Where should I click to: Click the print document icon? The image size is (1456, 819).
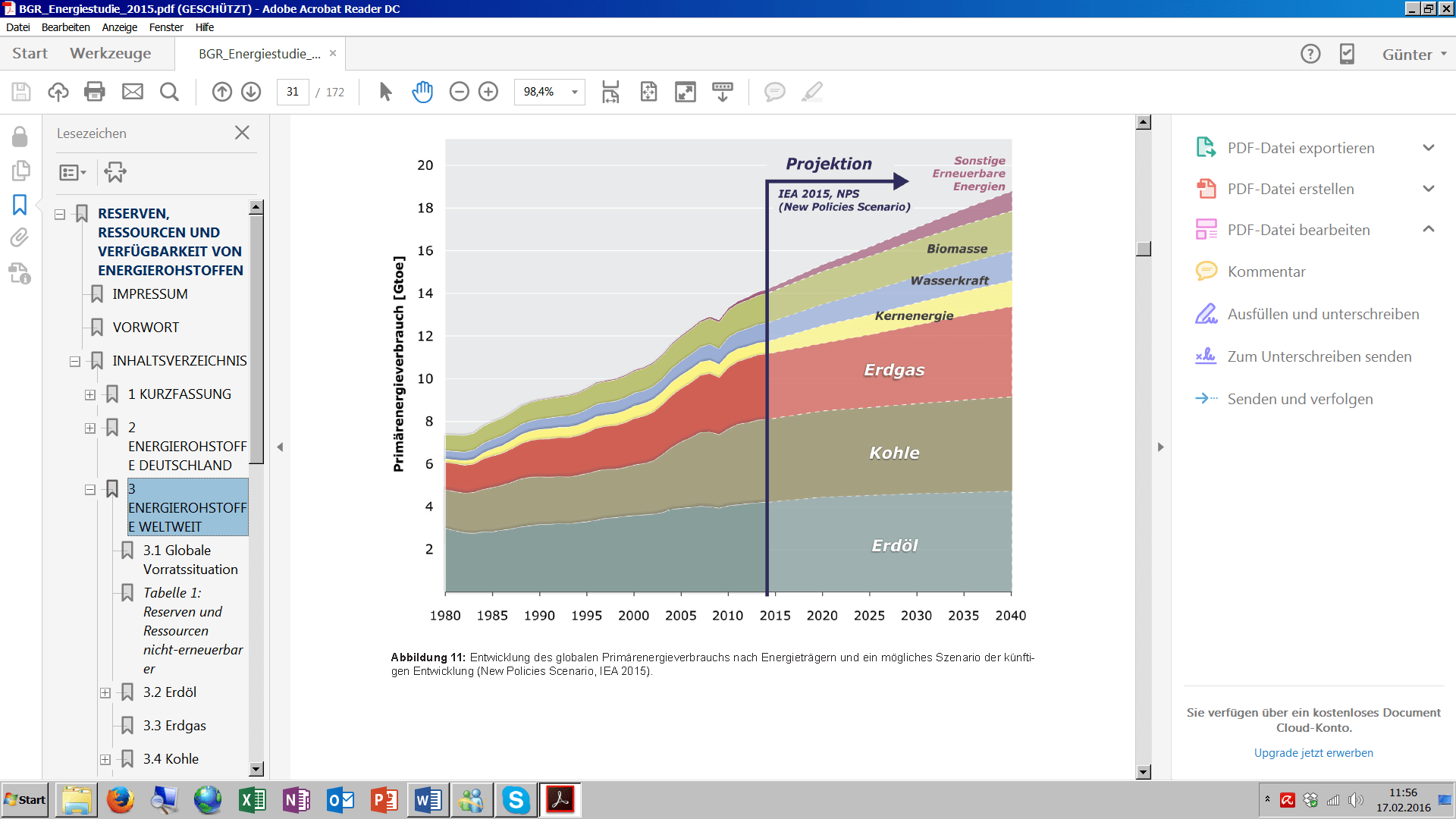[94, 92]
